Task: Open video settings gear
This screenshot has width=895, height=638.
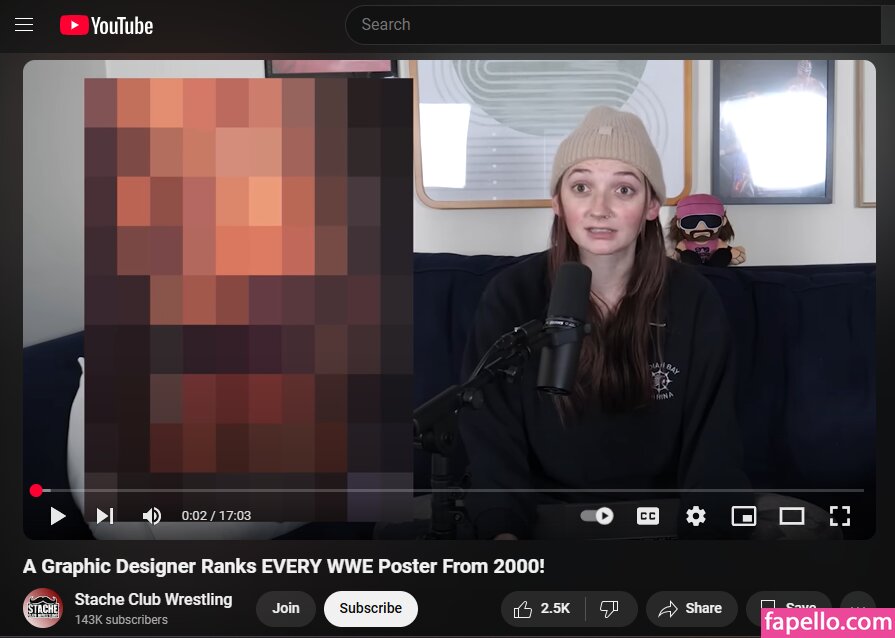Action: pos(696,516)
